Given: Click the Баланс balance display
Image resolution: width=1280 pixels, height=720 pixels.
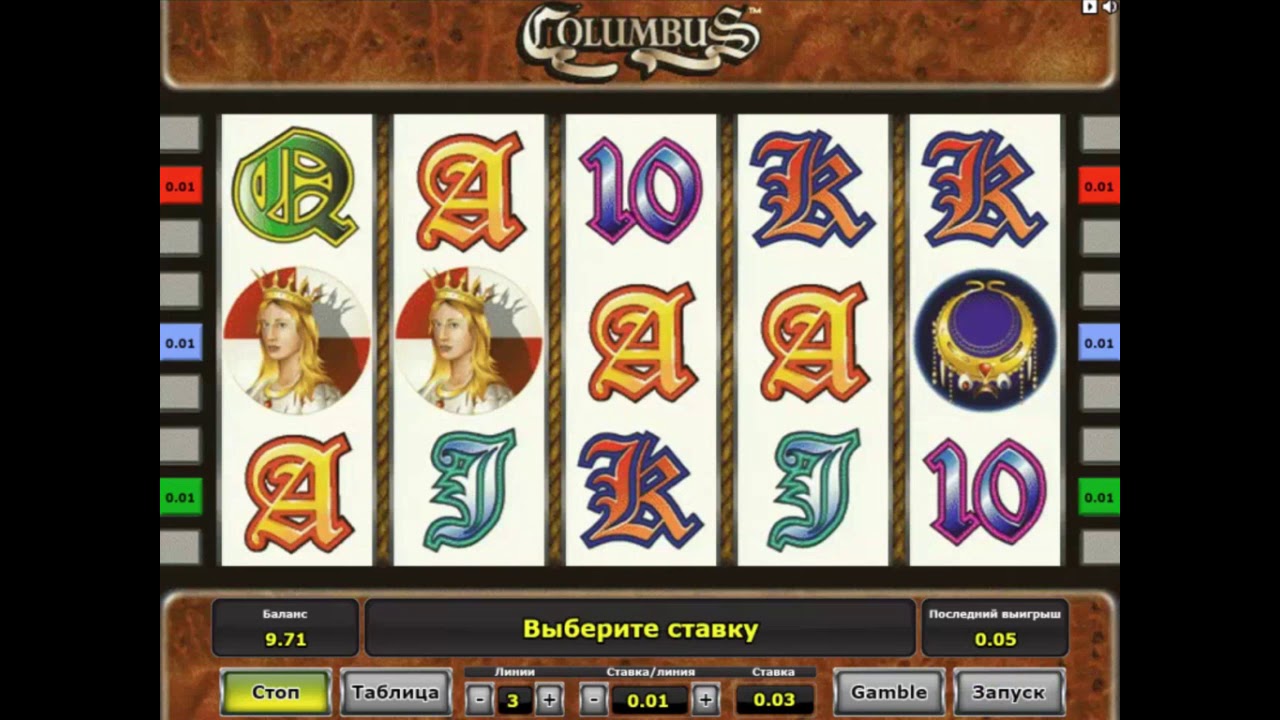Looking at the screenshot, I should [285, 628].
